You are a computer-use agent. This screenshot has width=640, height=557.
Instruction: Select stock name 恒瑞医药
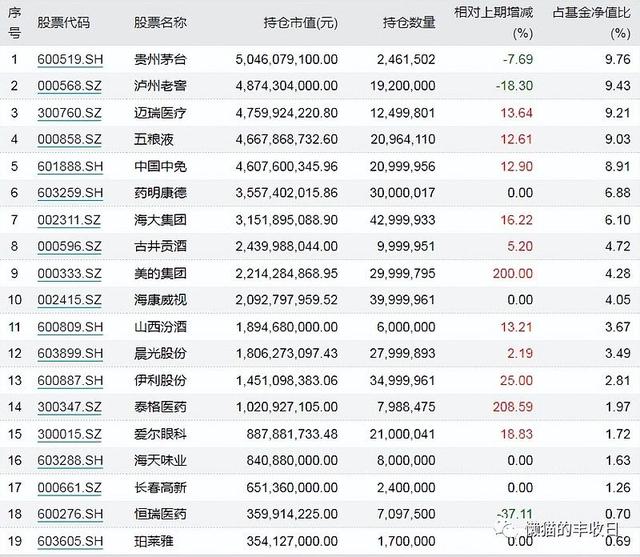tap(160, 514)
